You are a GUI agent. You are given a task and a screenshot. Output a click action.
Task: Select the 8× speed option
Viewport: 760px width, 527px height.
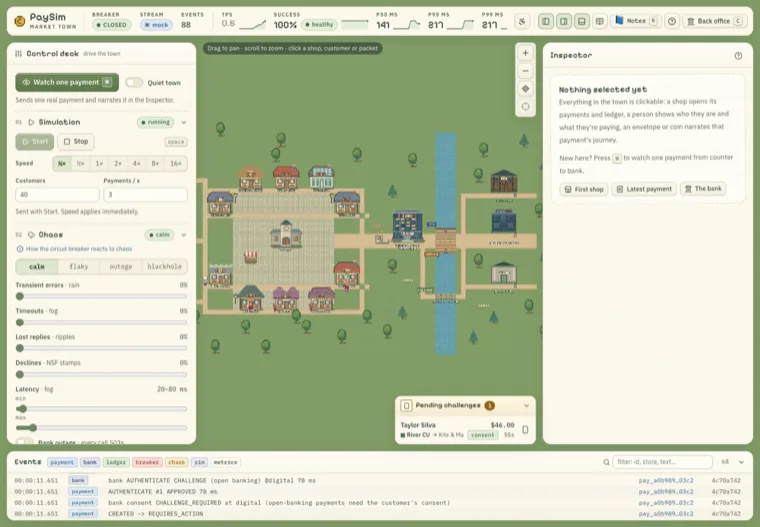pyautogui.click(x=155, y=163)
